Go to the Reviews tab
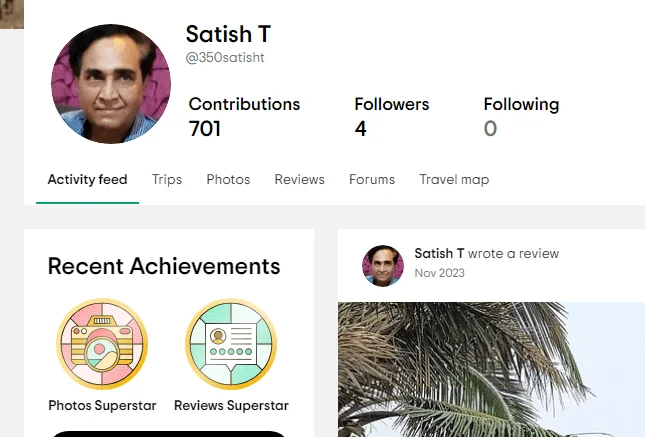The width and height of the screenshot is (645, 437). tap(299, 180)
